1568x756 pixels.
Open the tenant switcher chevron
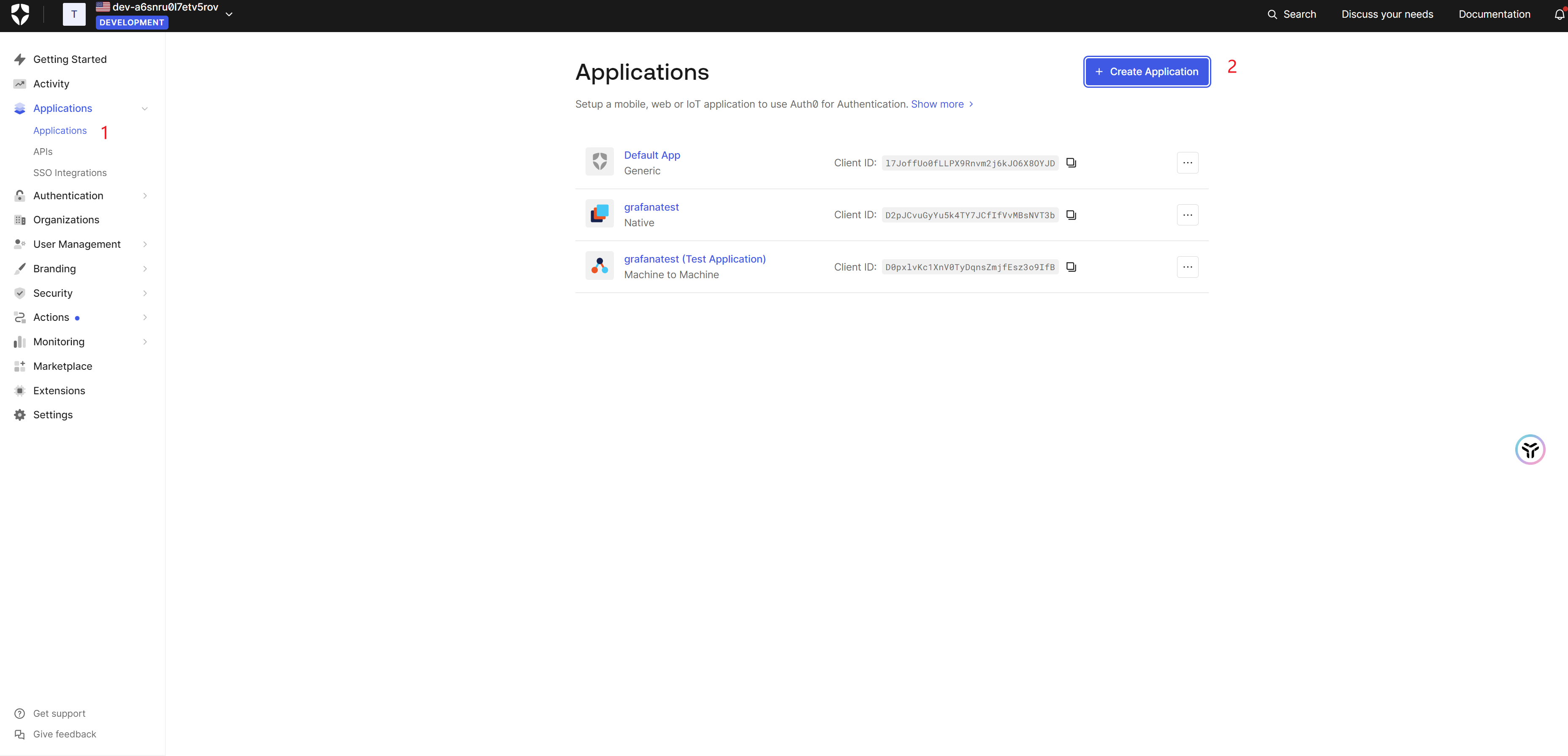tap(229, 14)
